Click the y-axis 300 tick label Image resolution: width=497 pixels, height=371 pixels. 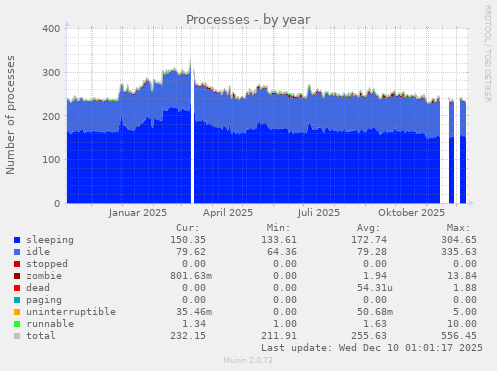pyautogui.click(x=51, y=73)
